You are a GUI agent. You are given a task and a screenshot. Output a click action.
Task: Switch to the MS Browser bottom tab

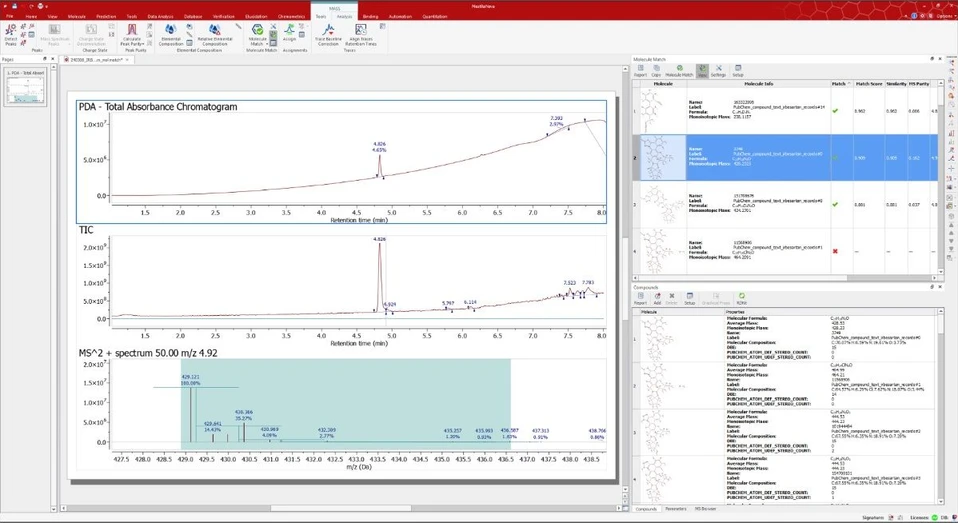[x=706, y=509]
